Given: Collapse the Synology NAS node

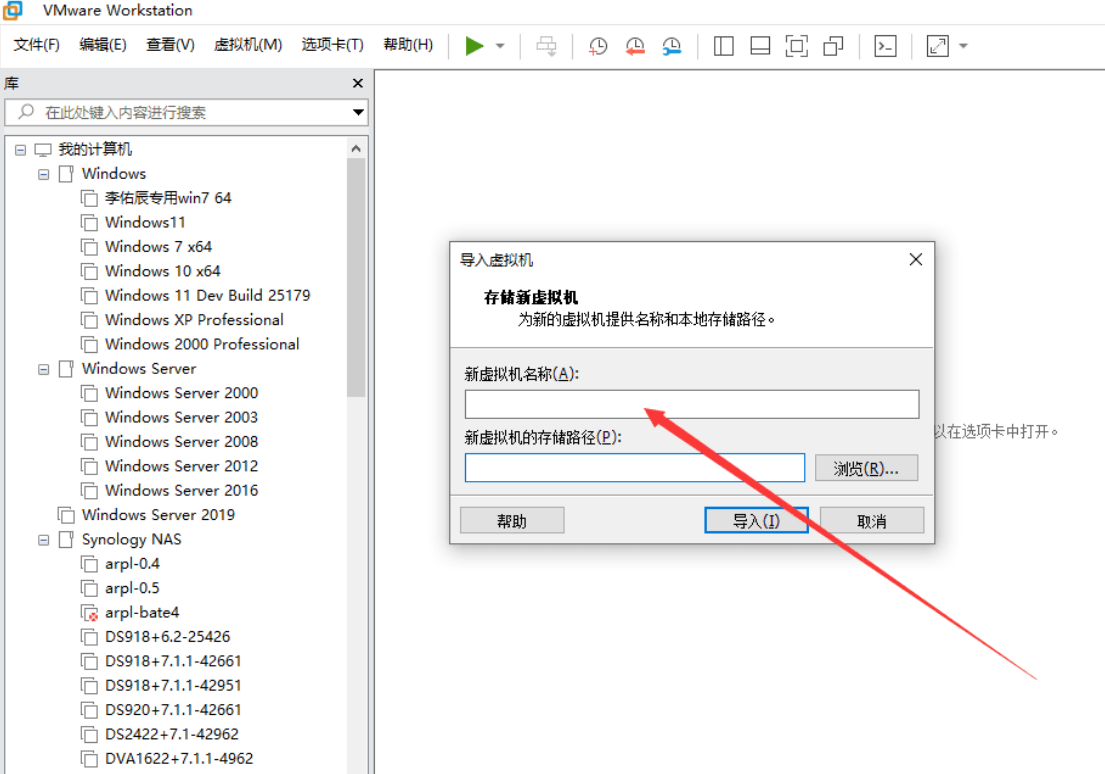Looking at the screenshot, I should (x=43, y=538).
